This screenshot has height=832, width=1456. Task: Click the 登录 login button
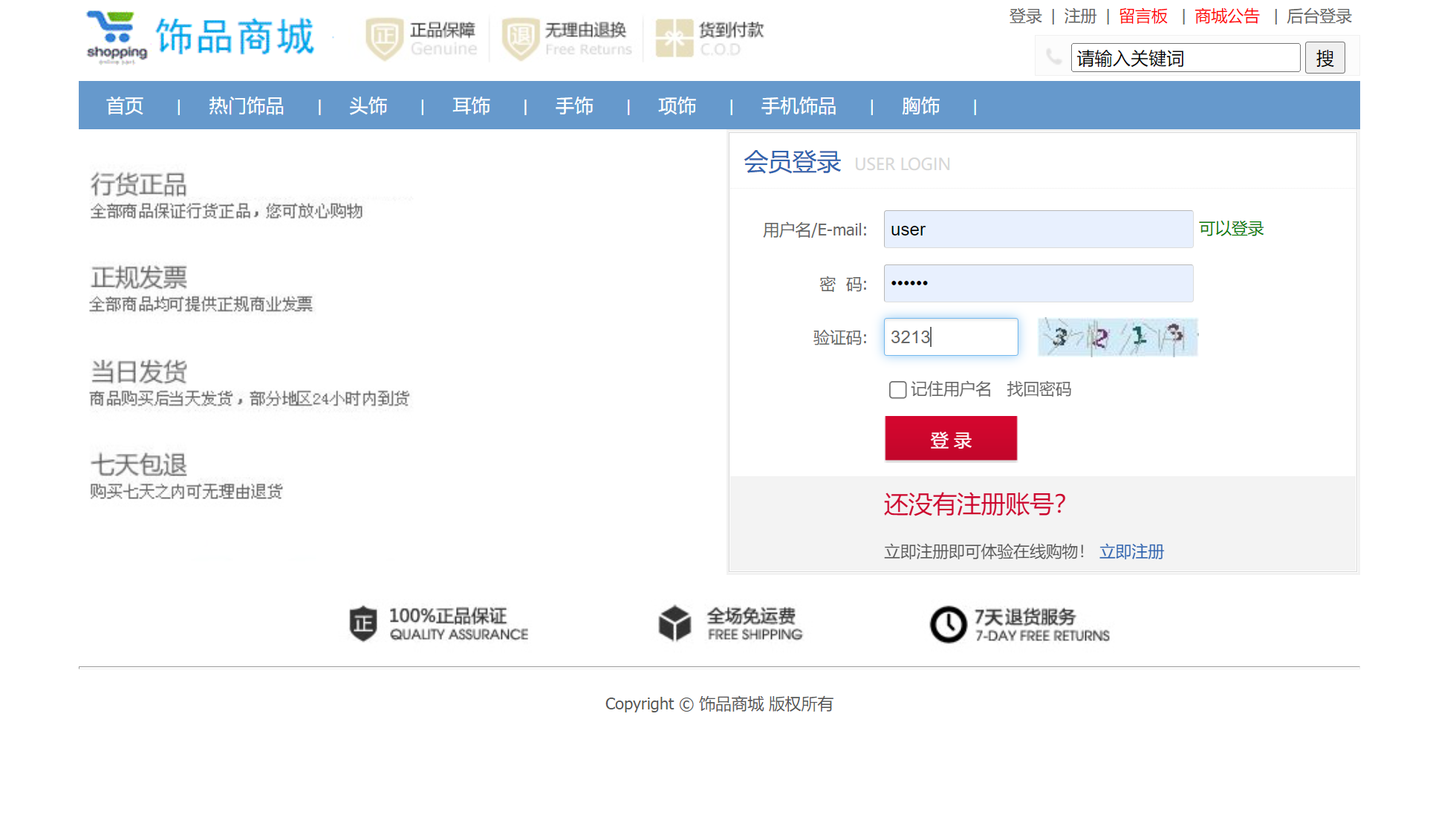[x=951, y=438]
